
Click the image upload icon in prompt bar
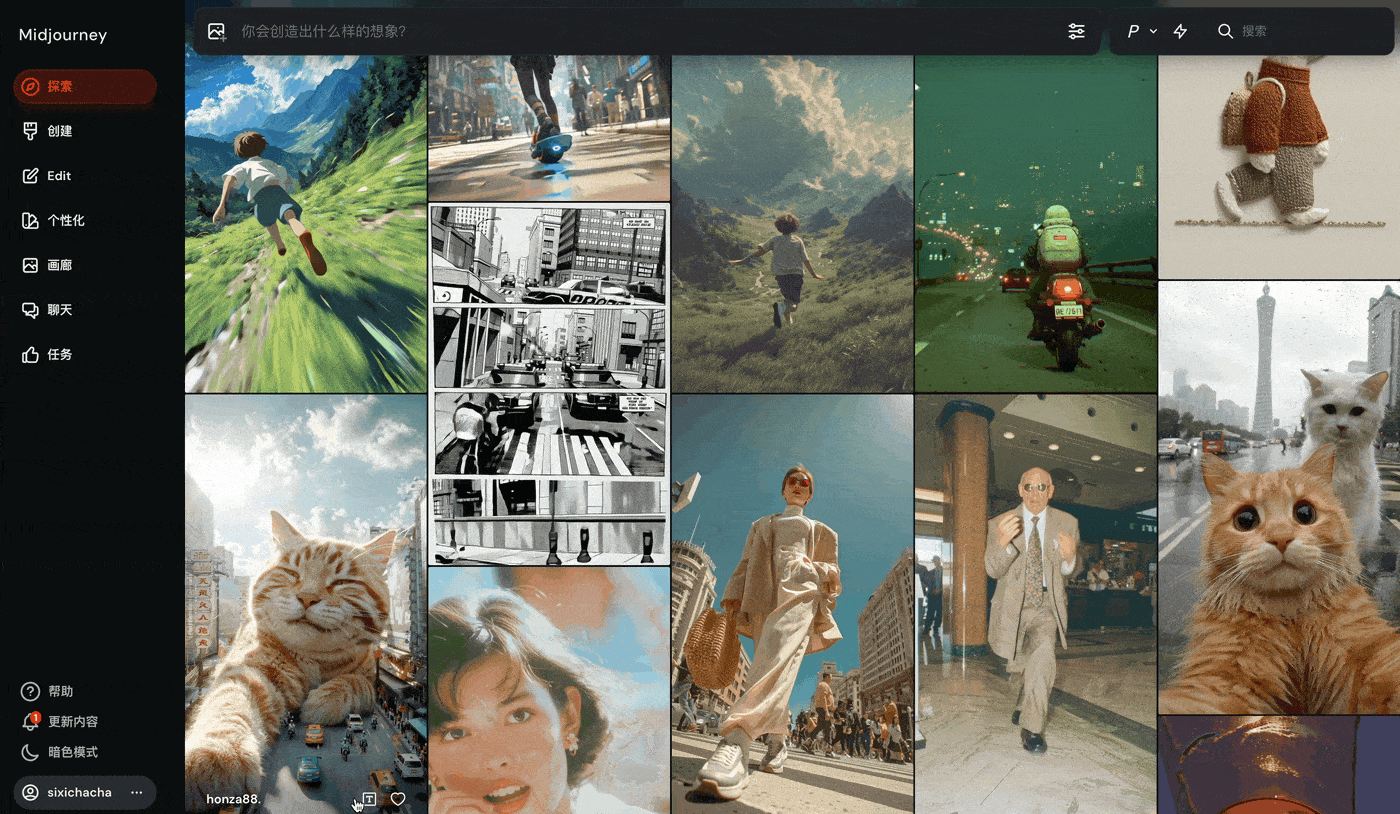point(217,32)
